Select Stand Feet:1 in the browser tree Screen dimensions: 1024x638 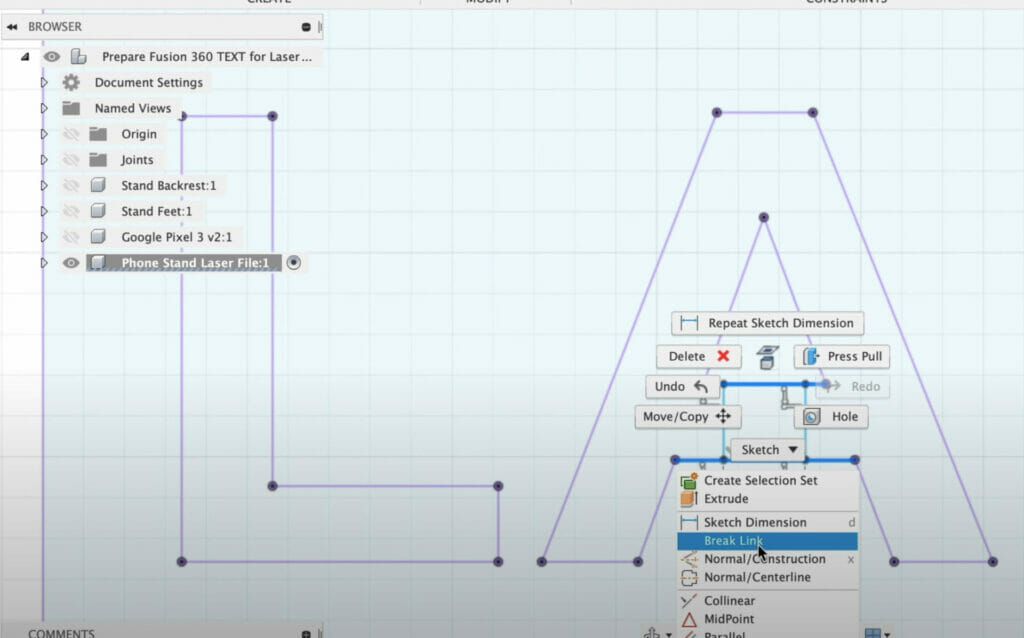click(156, 211)
